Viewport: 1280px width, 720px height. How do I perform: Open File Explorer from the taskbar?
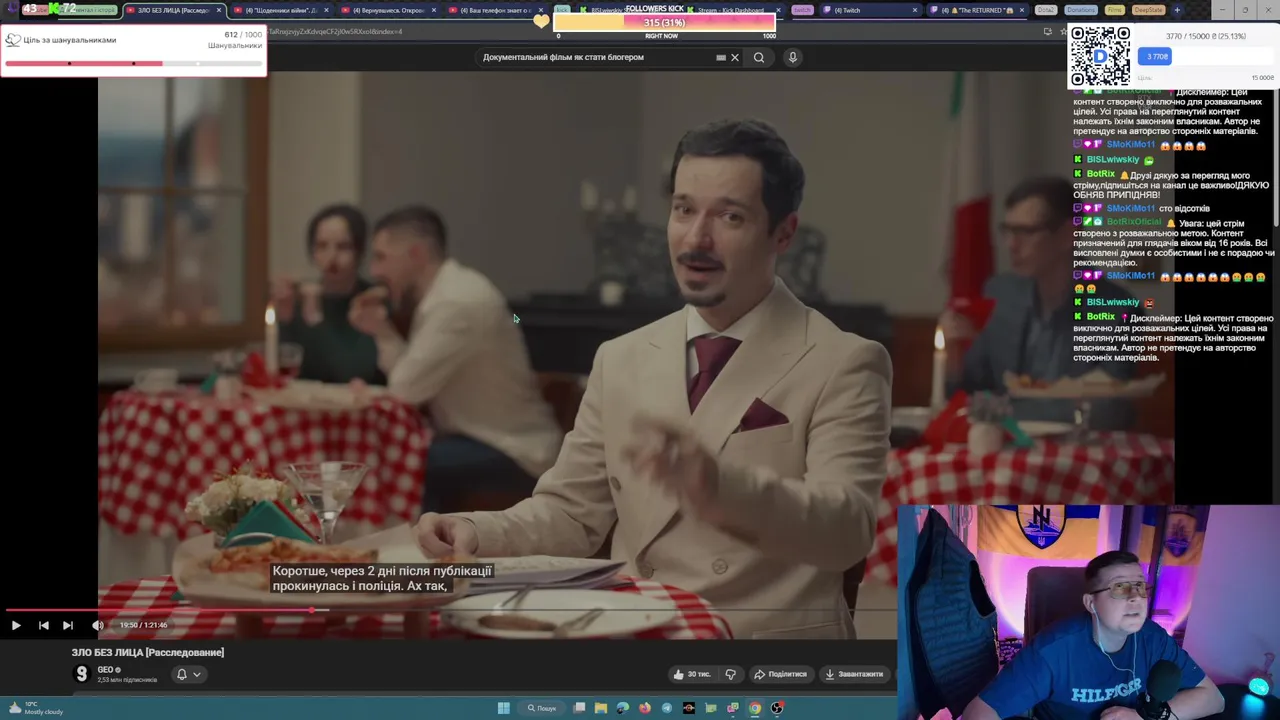coord(600,708)
